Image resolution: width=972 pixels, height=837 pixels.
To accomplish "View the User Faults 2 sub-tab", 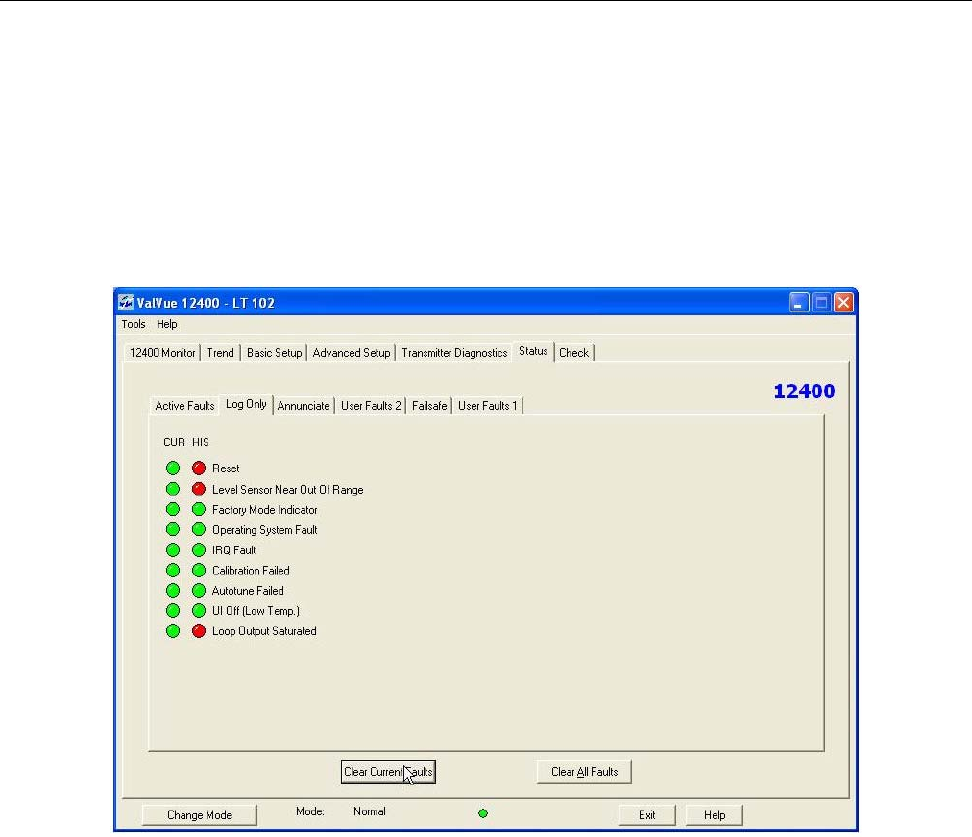I will coord(371,406).
